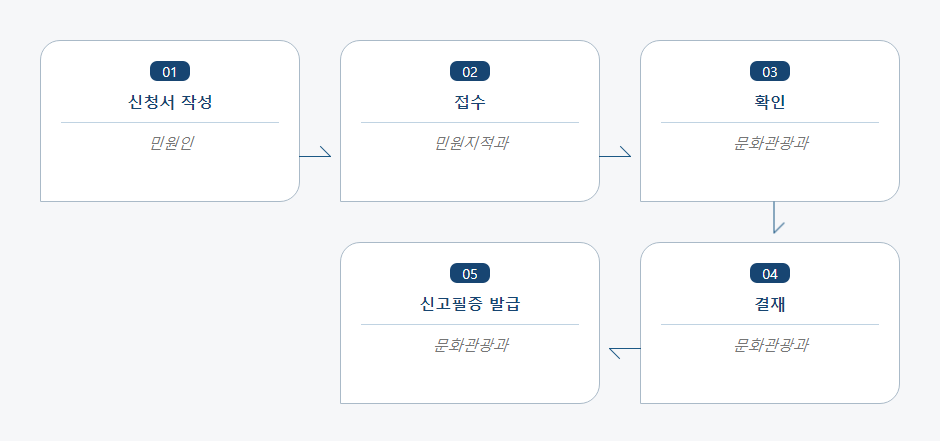Click the 05 step number badge

click(470, 273)
